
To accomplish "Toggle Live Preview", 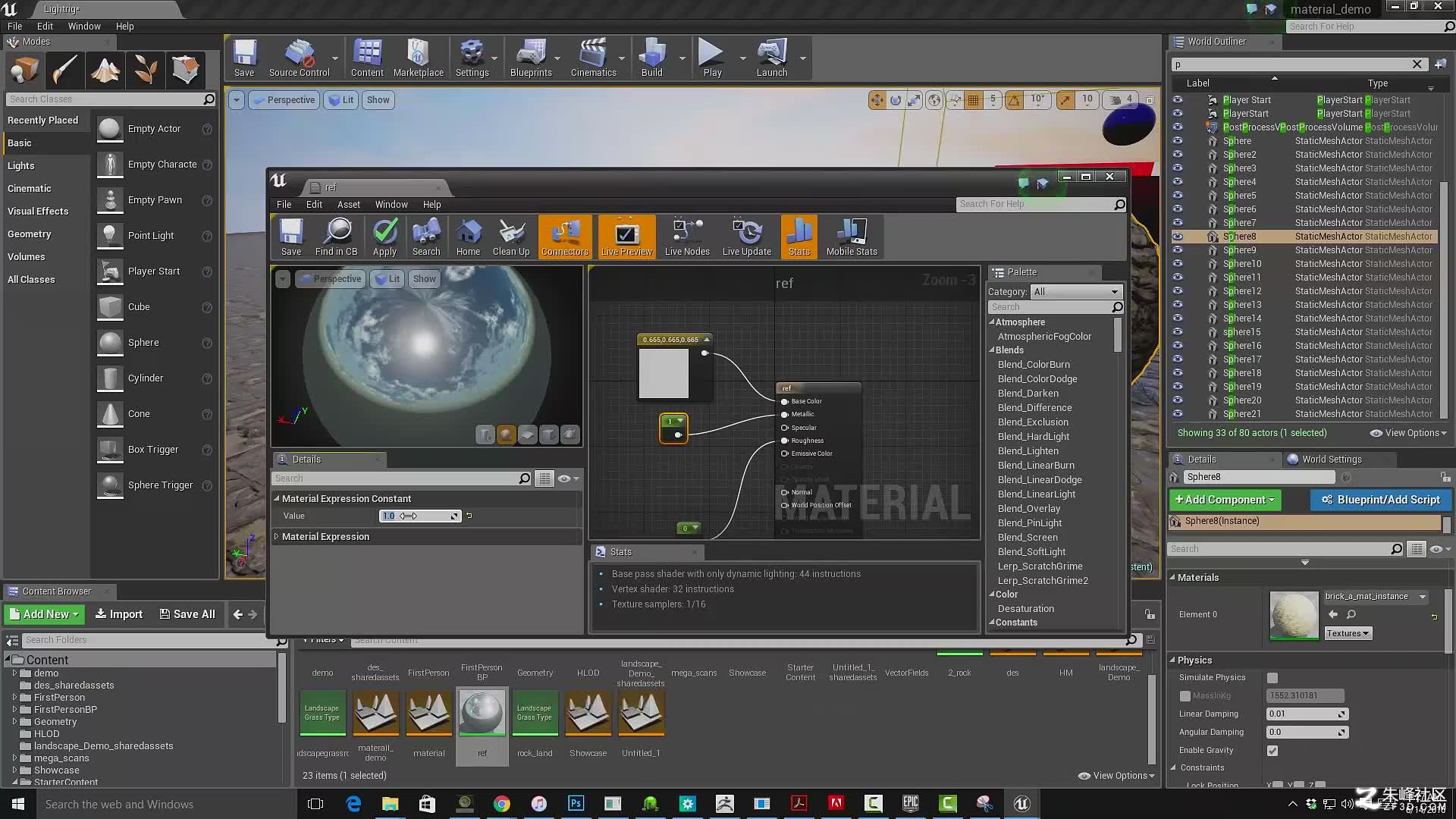I will pos(626,237).
